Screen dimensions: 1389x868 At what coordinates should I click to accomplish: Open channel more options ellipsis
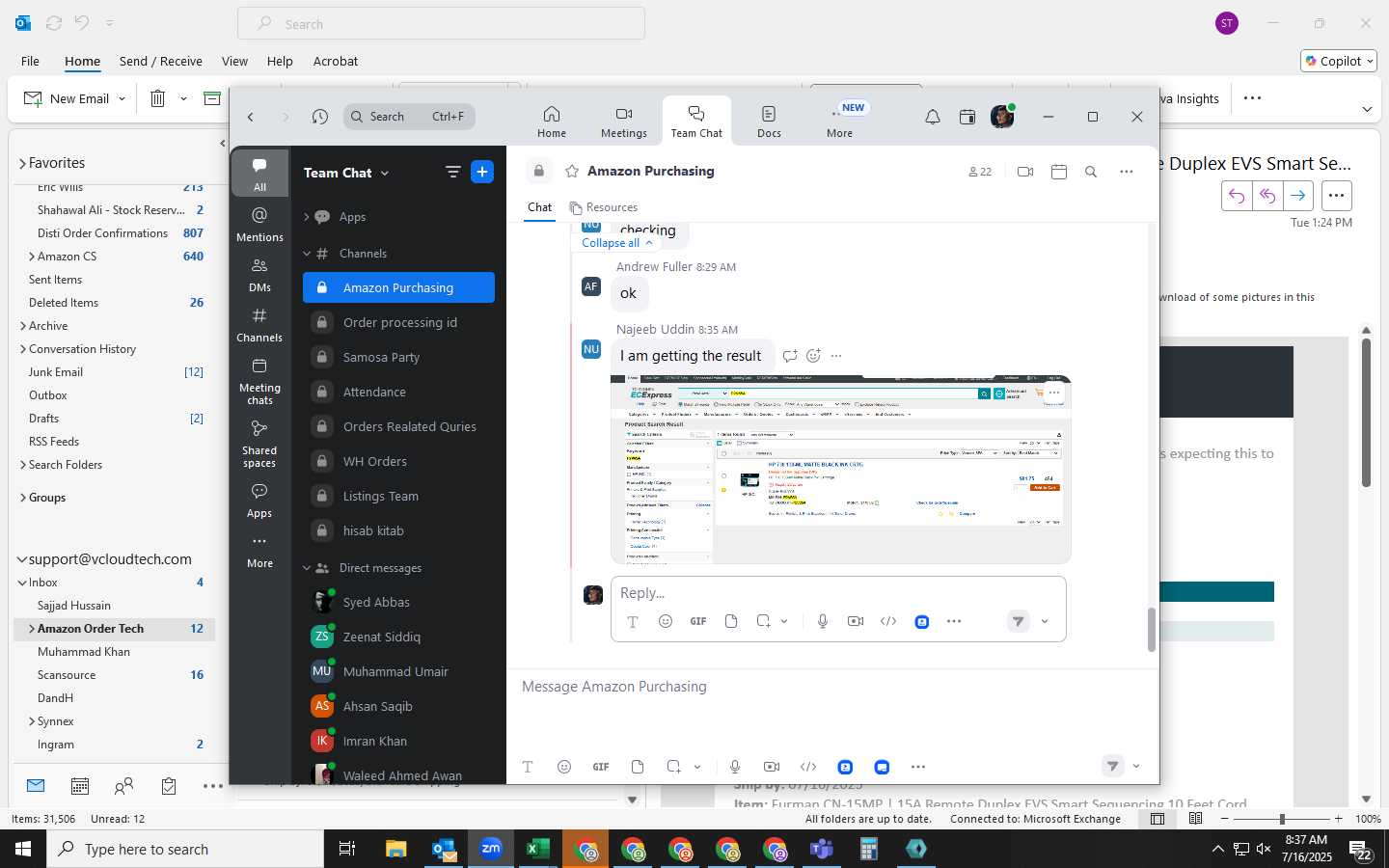(x=1126, y=172)
